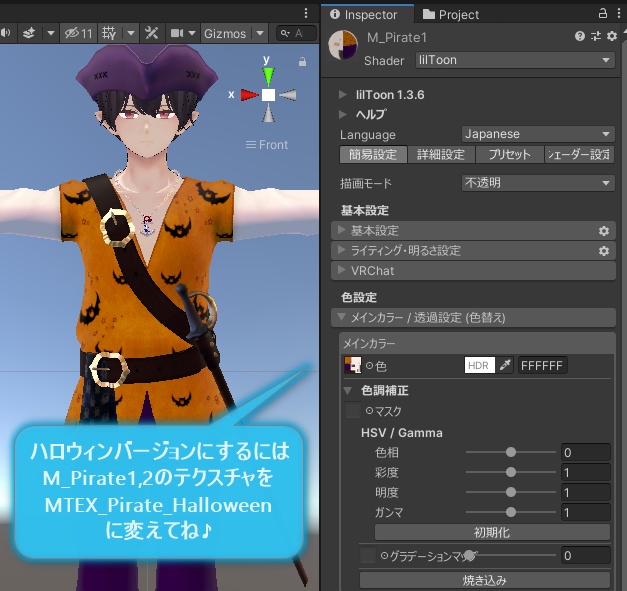Open 描画モード 不透明 dropdown
Image resolution: width=627 pixels, height=591 pixels.
coord(538,183)
